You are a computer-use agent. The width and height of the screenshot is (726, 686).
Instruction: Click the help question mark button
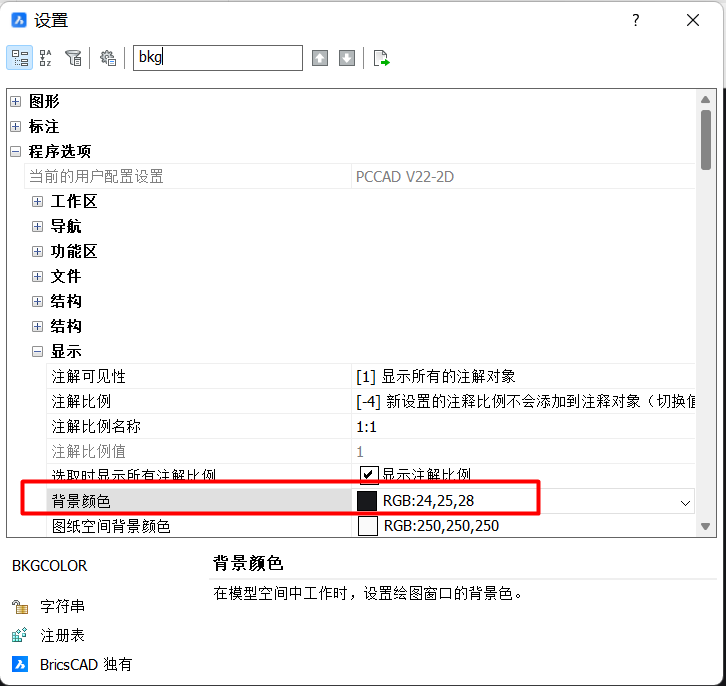pyautogui.click(x=636, y=20)
